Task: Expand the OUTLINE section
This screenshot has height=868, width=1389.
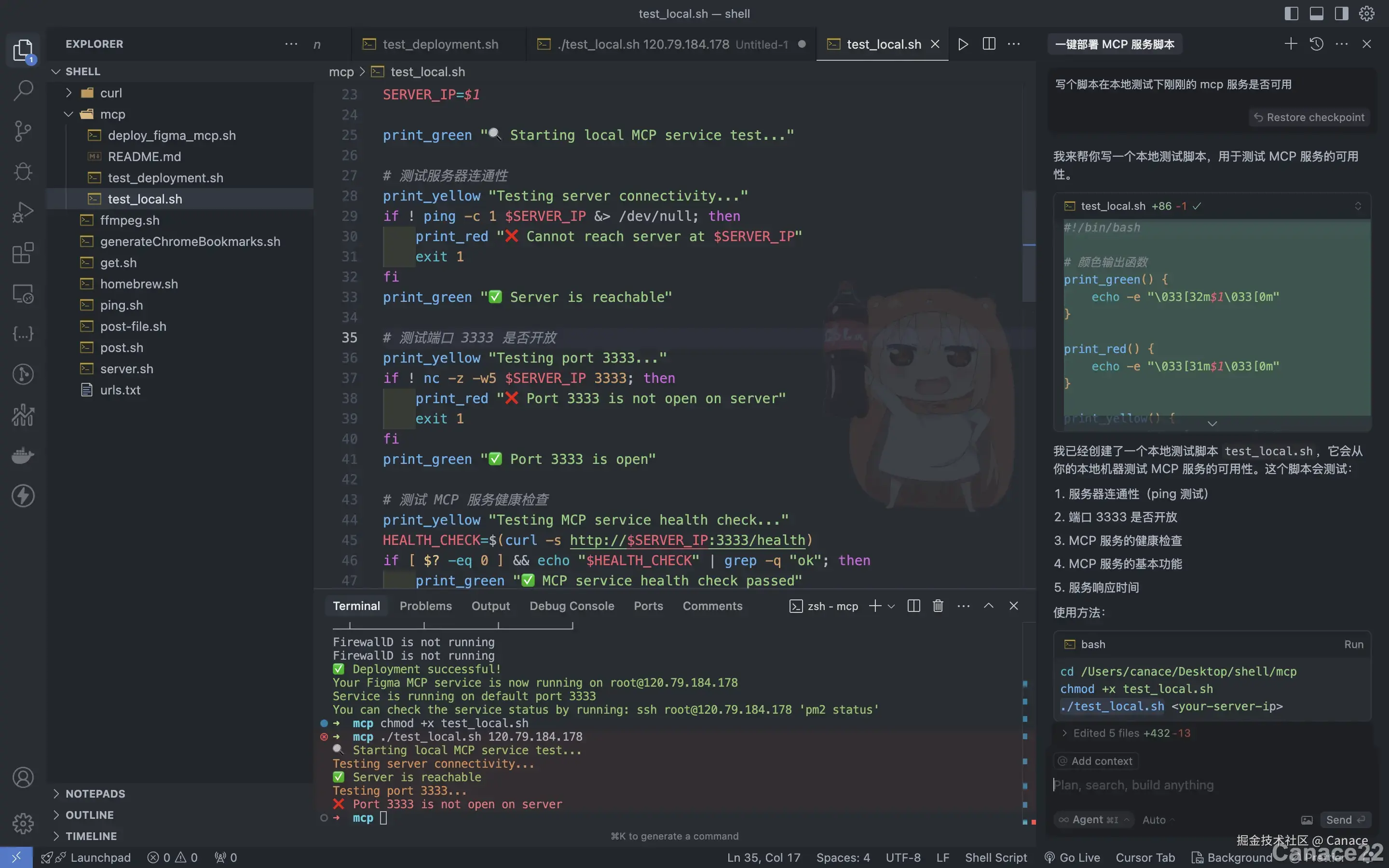Action: (90, 814)
